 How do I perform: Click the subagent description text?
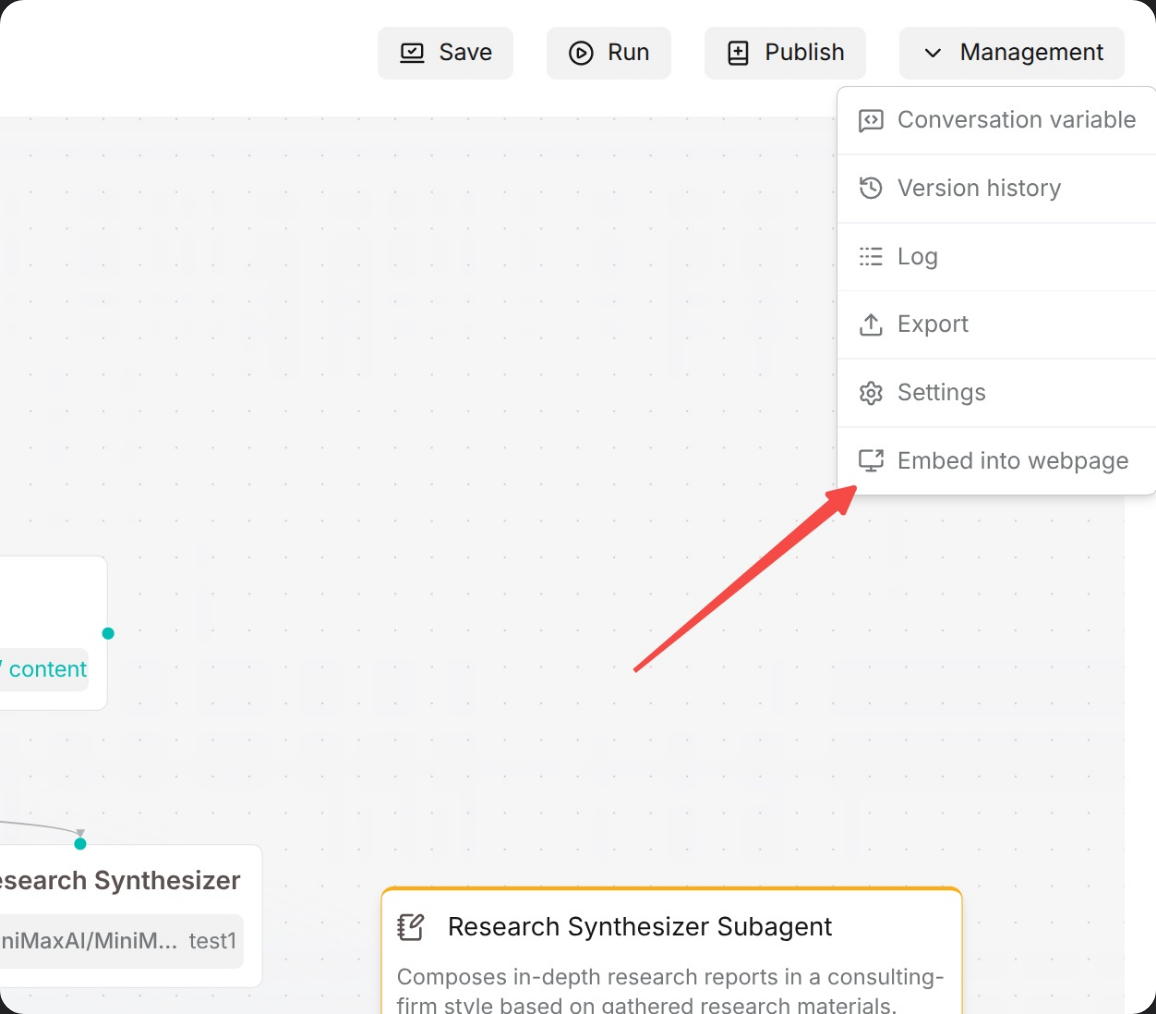click(x=670, y=990)
